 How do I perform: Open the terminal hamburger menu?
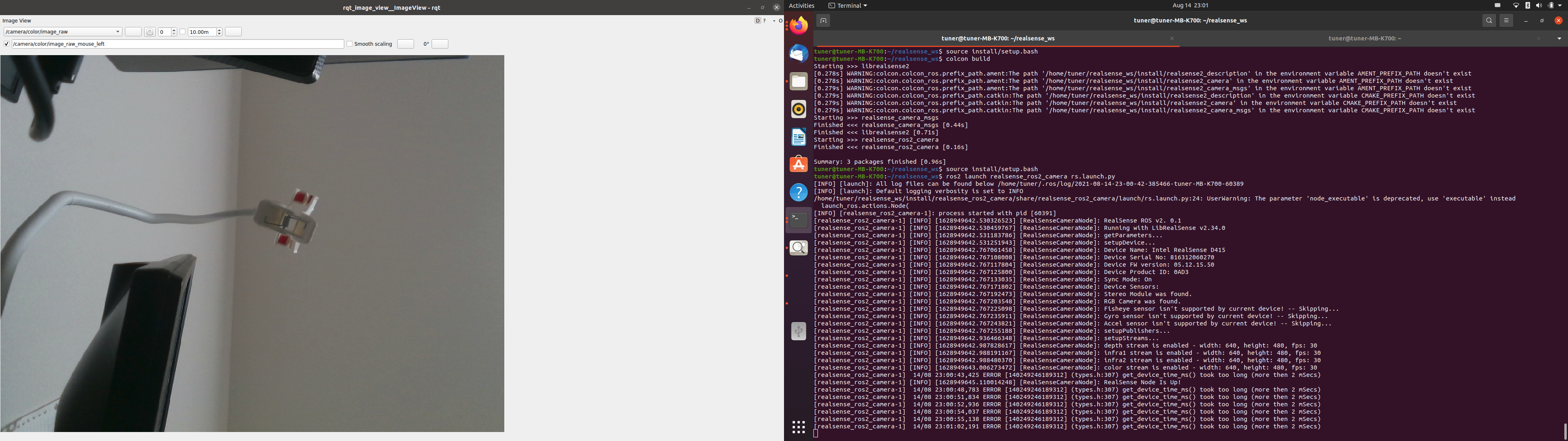1506,21
